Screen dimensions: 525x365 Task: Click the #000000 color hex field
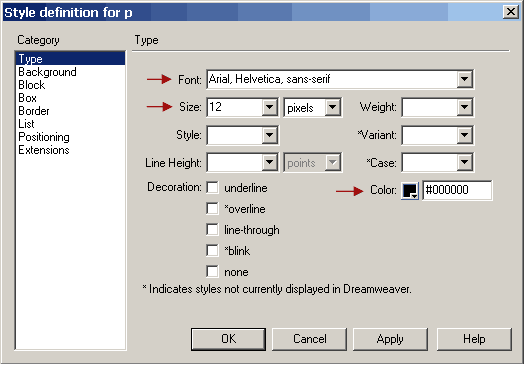tap(457, 190)
